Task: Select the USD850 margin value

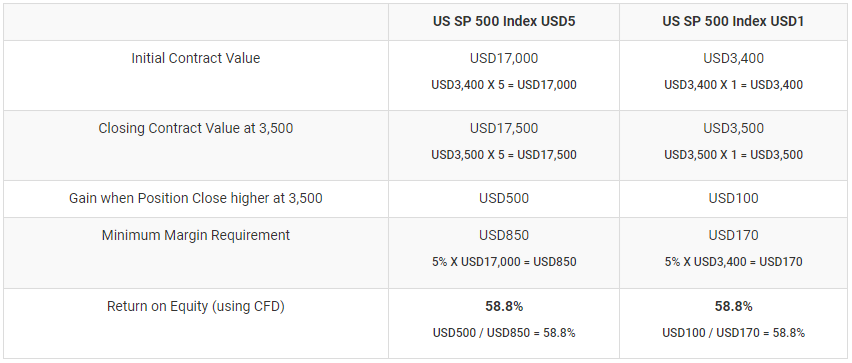Action: pos(504,235)
